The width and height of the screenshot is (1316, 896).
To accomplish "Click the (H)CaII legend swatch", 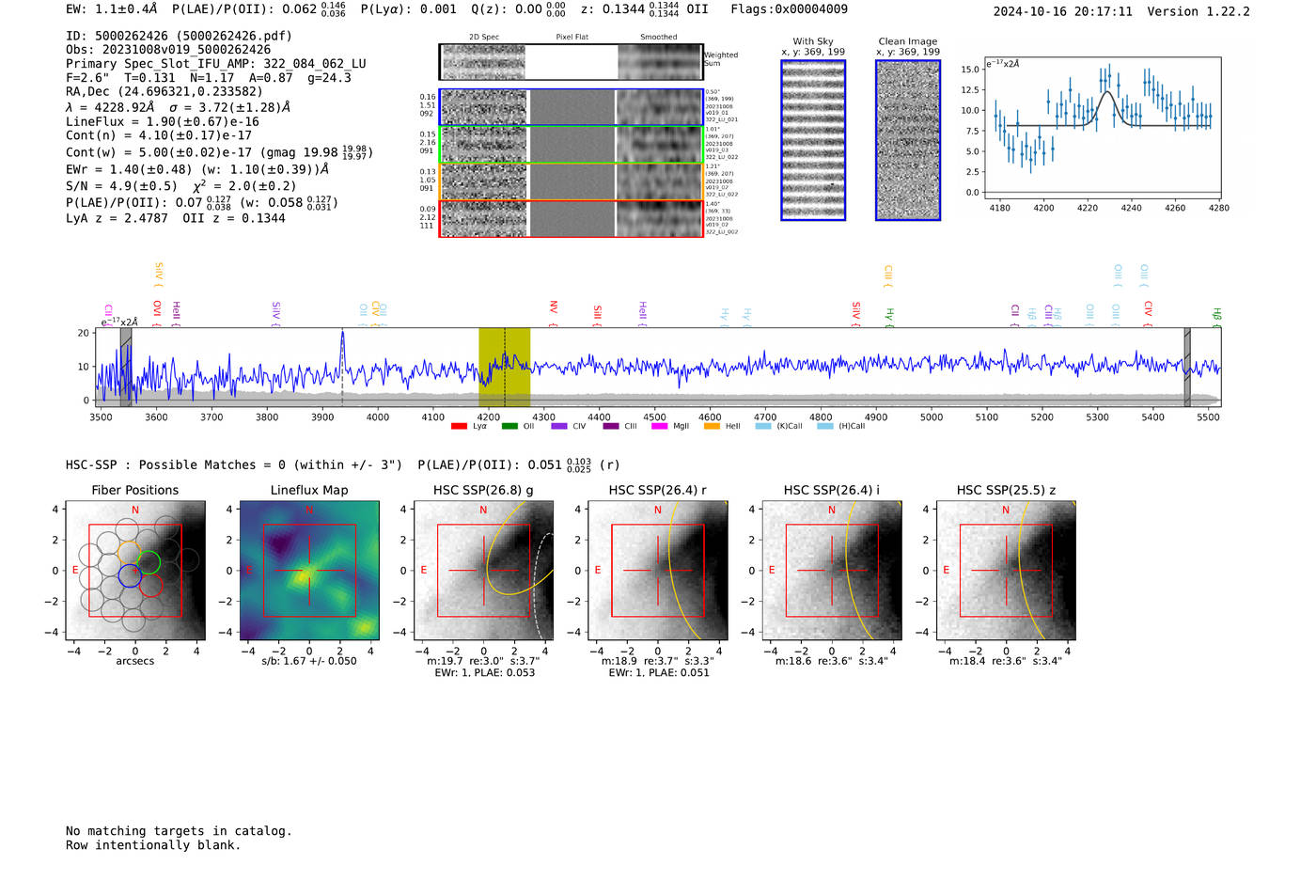I will click(825, 426).
